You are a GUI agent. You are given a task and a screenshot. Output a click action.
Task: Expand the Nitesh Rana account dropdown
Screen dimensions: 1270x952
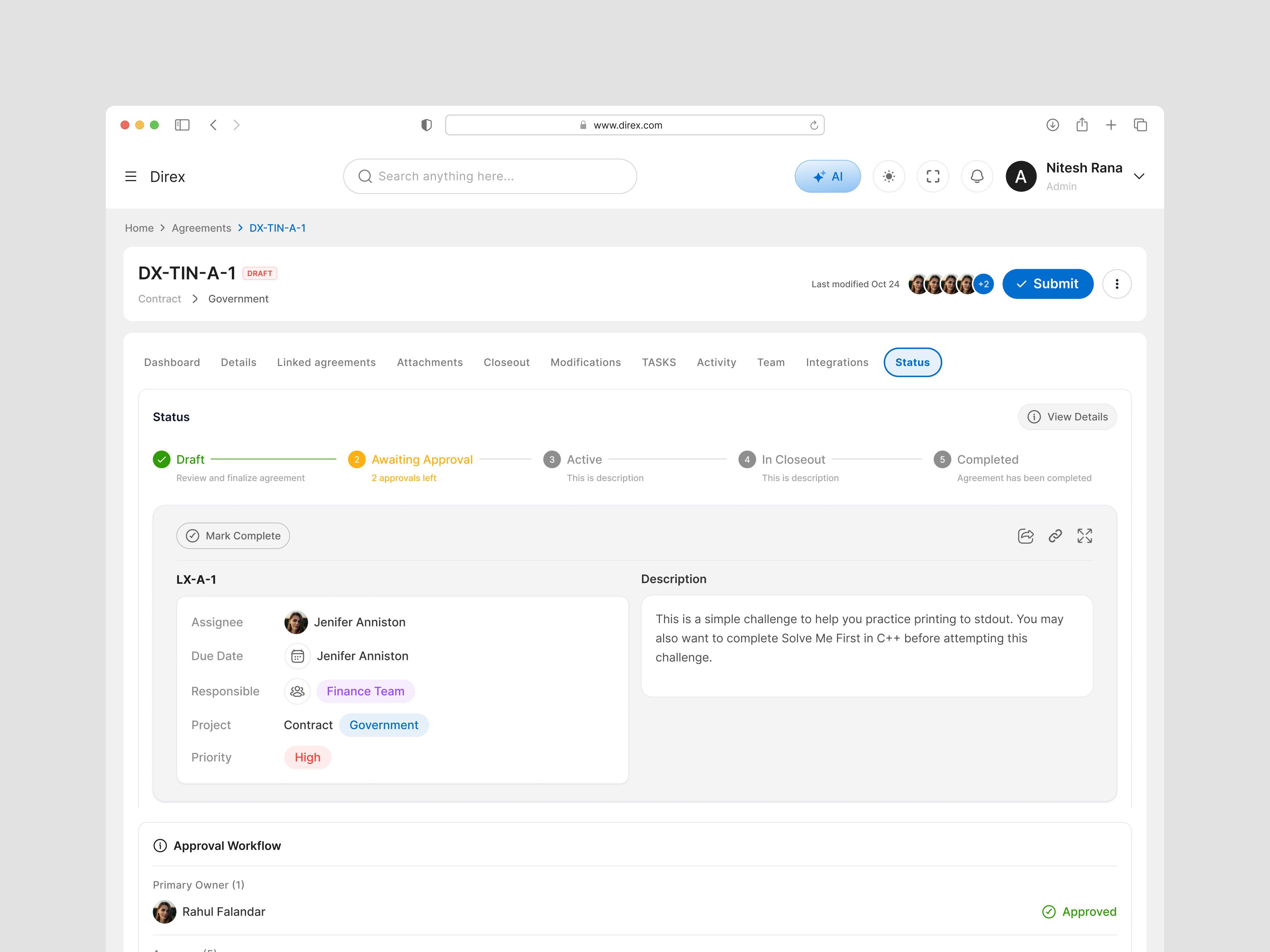point(1139,177)
